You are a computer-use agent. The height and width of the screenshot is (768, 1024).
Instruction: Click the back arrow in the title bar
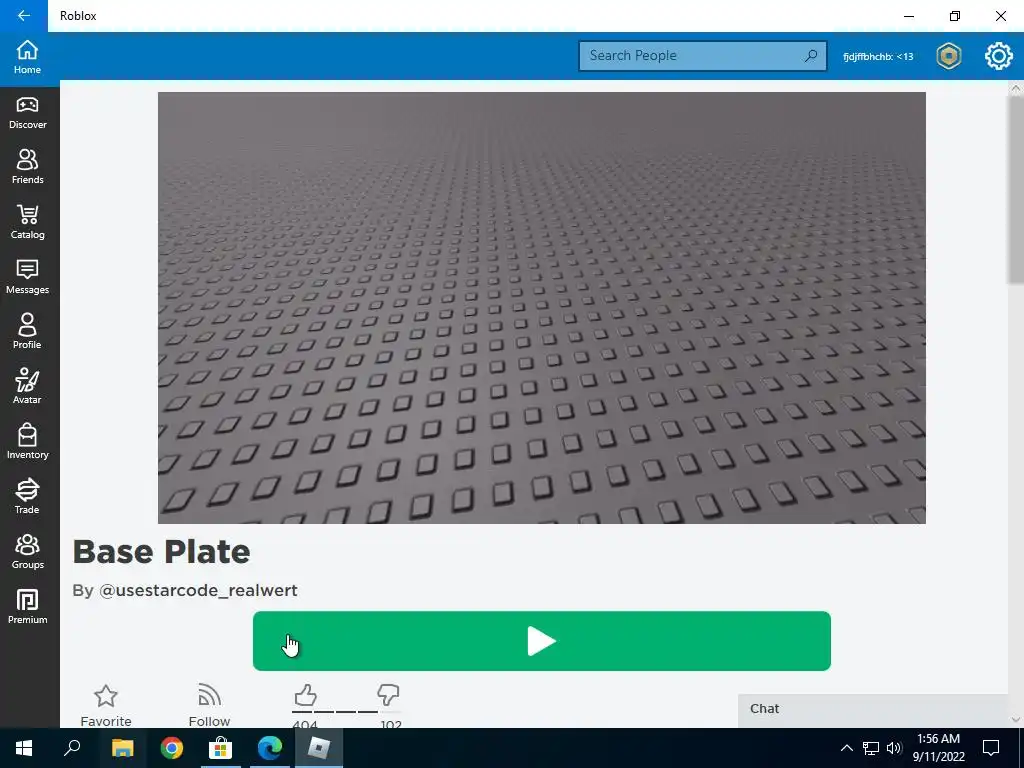[x=24, y=16]
